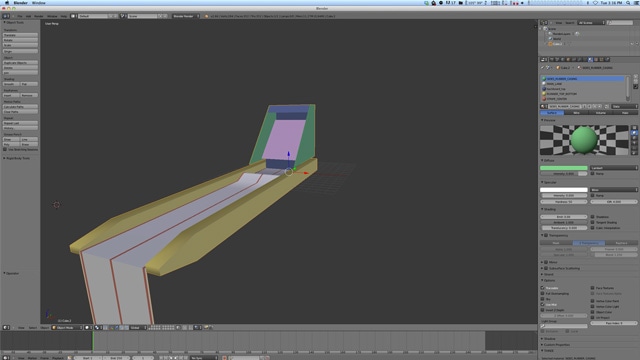640x360 pixels.
Task: Click the Blender info editor type icon
Action: pyautogui.click(x=6, y=16)
